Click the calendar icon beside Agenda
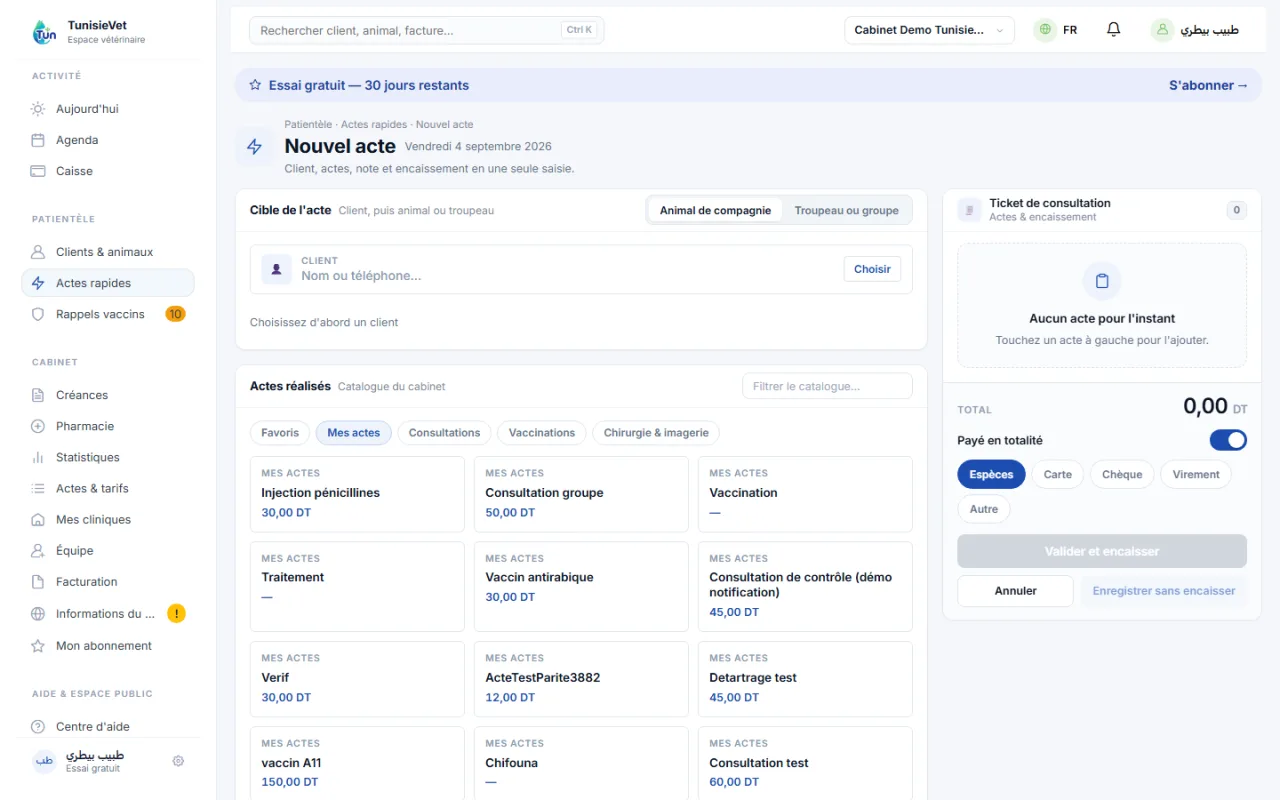The width and height of the screenshot is (1280, 800). pyautogui.click(x=38, y=140)
